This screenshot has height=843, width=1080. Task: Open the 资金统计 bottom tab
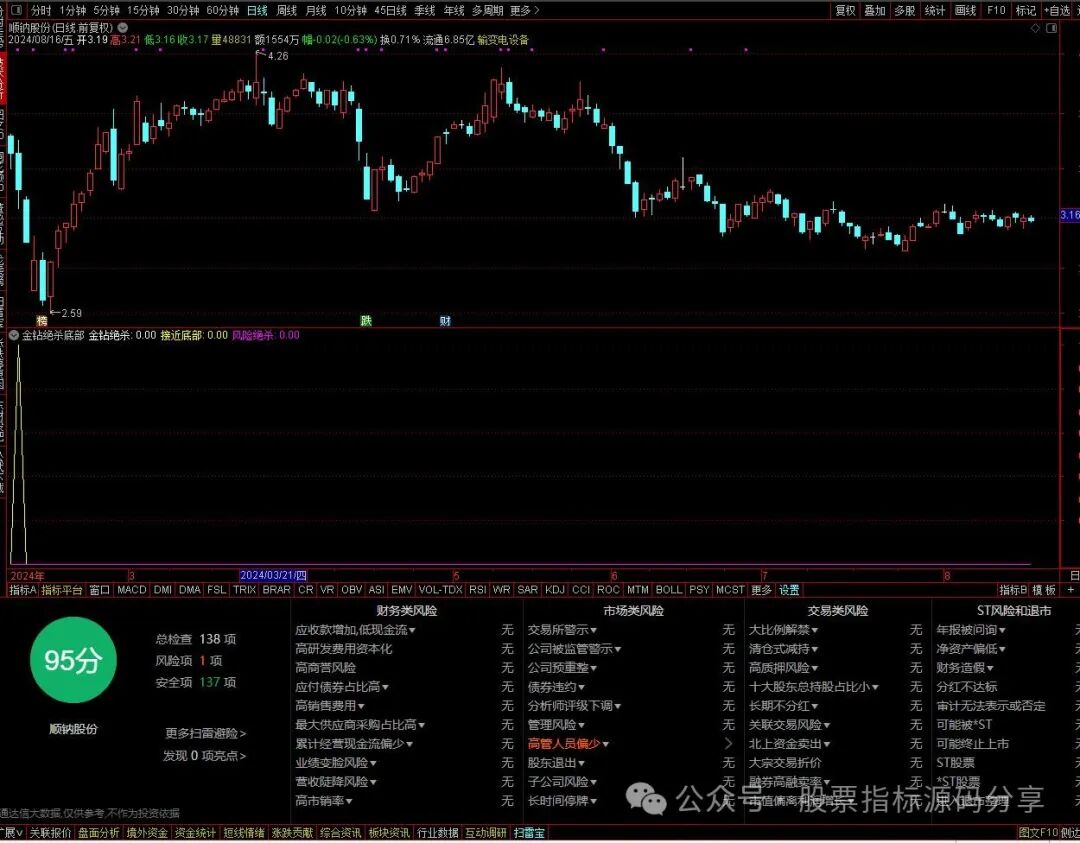click(195, 833)
